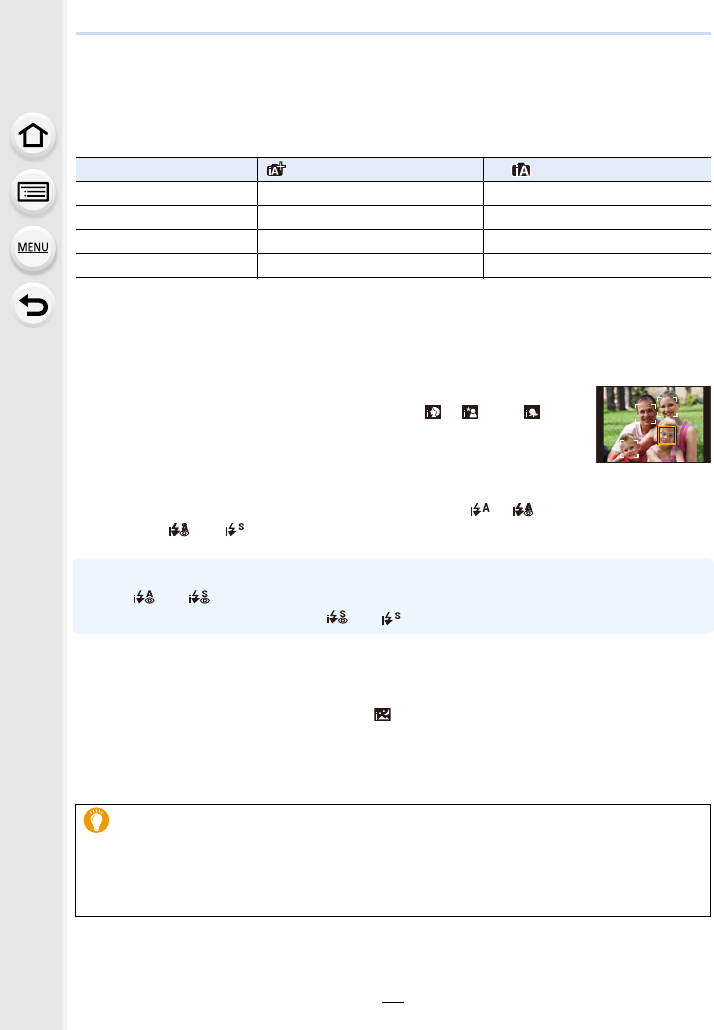This screenshot has height=1030, width=714.
Task: Open the family photo thumbnail
Action: [653, 424]
